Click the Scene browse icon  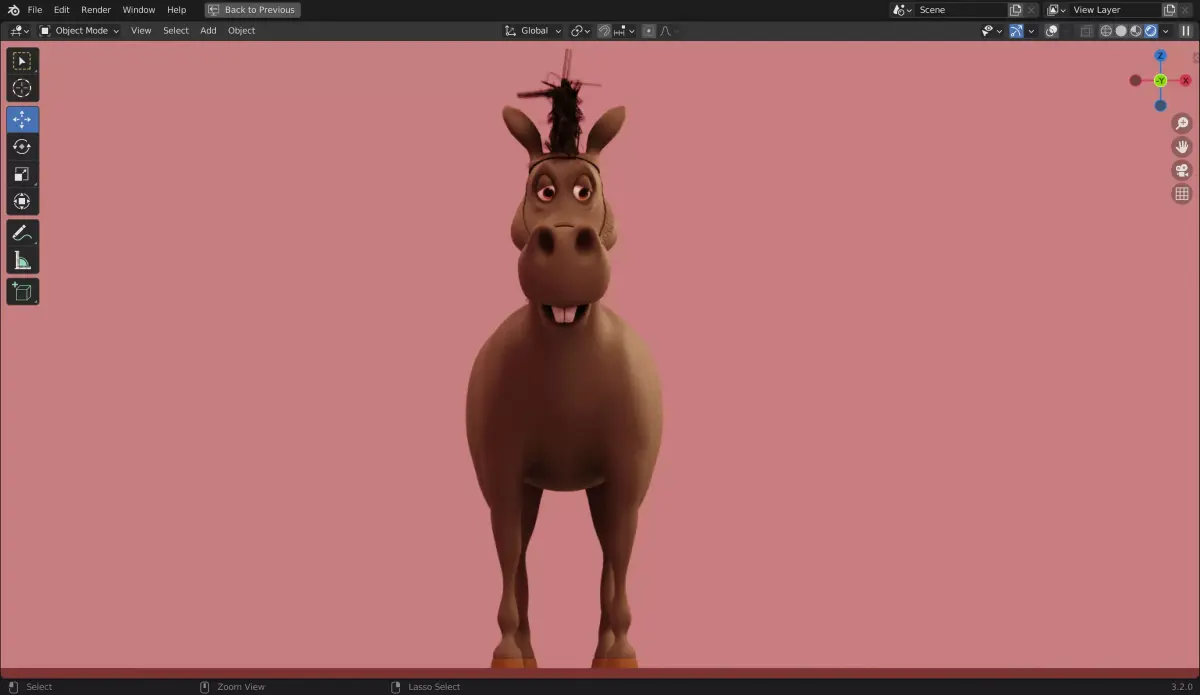pos(902,10)
